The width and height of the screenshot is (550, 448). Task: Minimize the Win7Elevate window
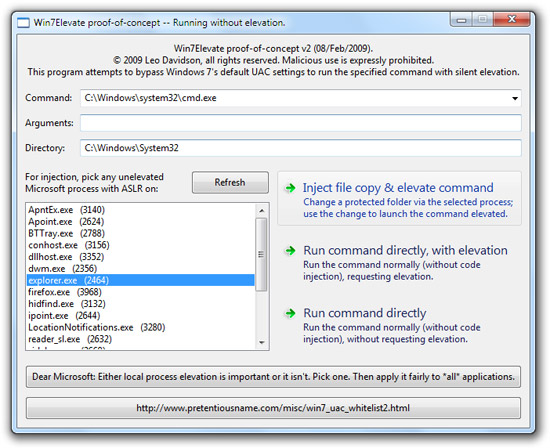(x=461, y=20)
